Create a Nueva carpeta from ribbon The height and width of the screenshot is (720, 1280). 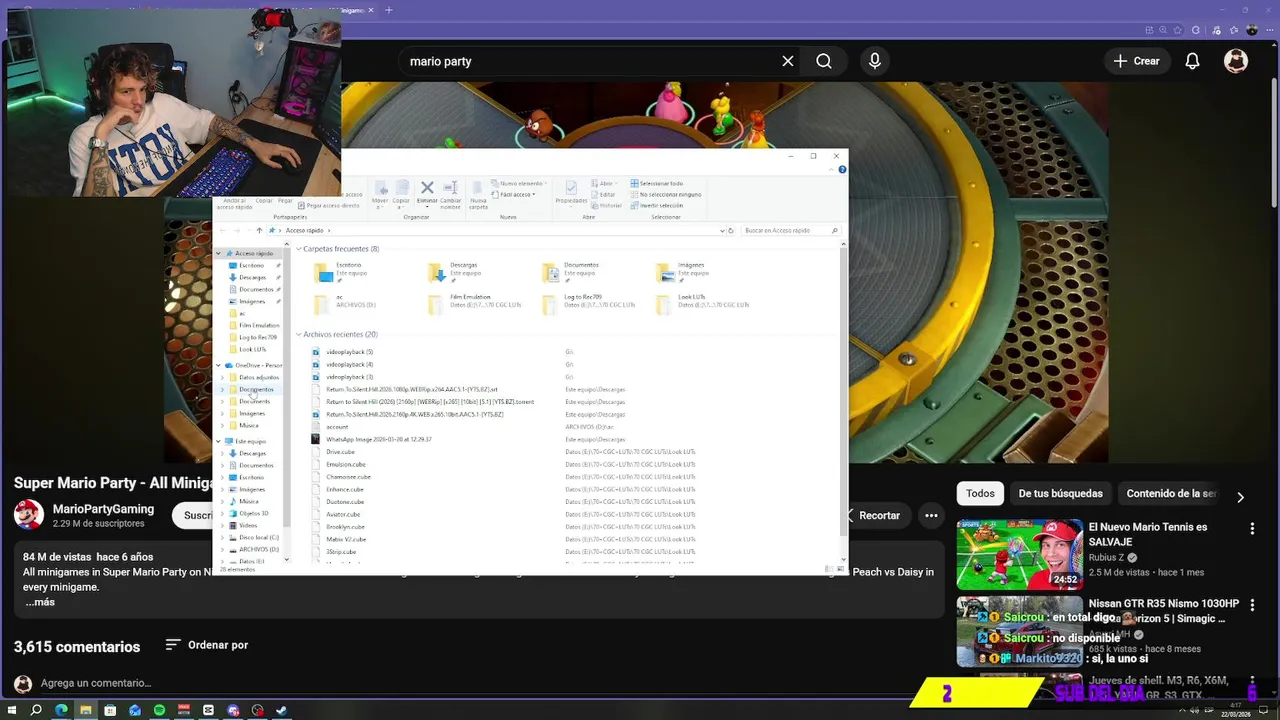[x=478, y=194]
